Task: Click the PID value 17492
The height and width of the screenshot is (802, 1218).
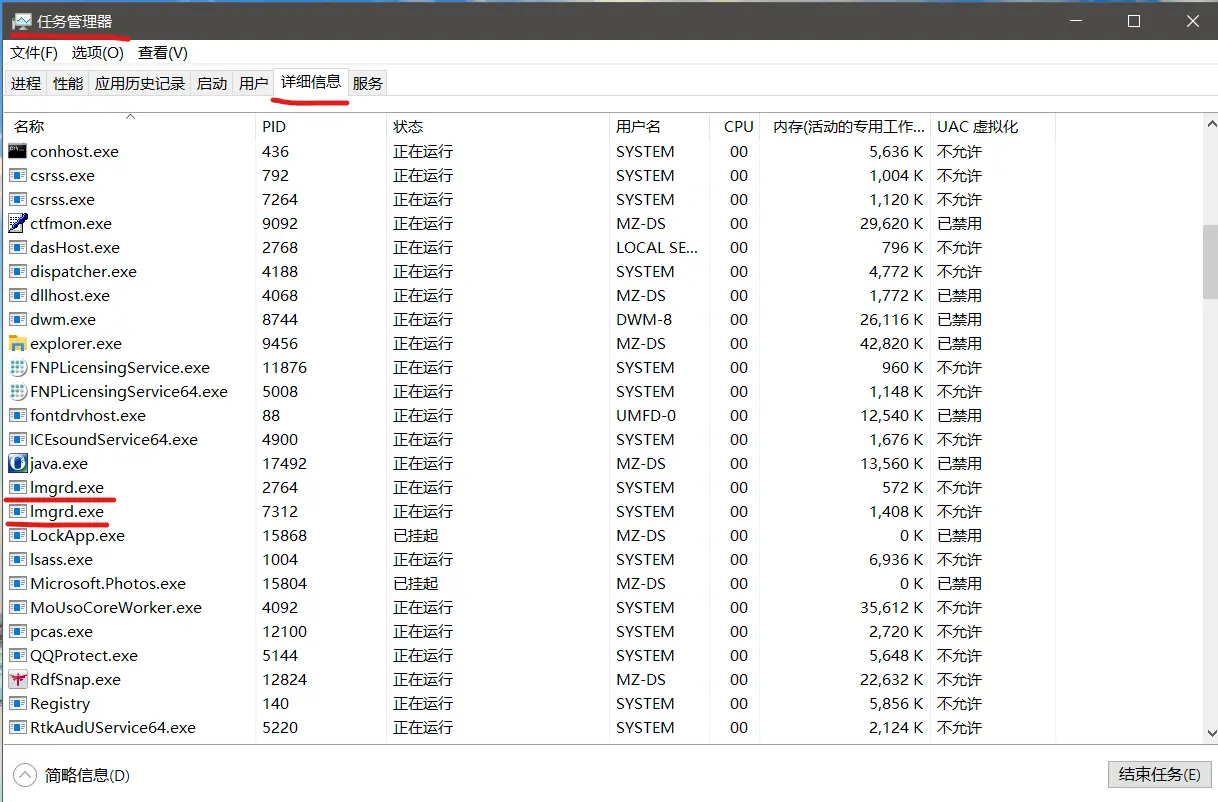Action: coord(284,463)
